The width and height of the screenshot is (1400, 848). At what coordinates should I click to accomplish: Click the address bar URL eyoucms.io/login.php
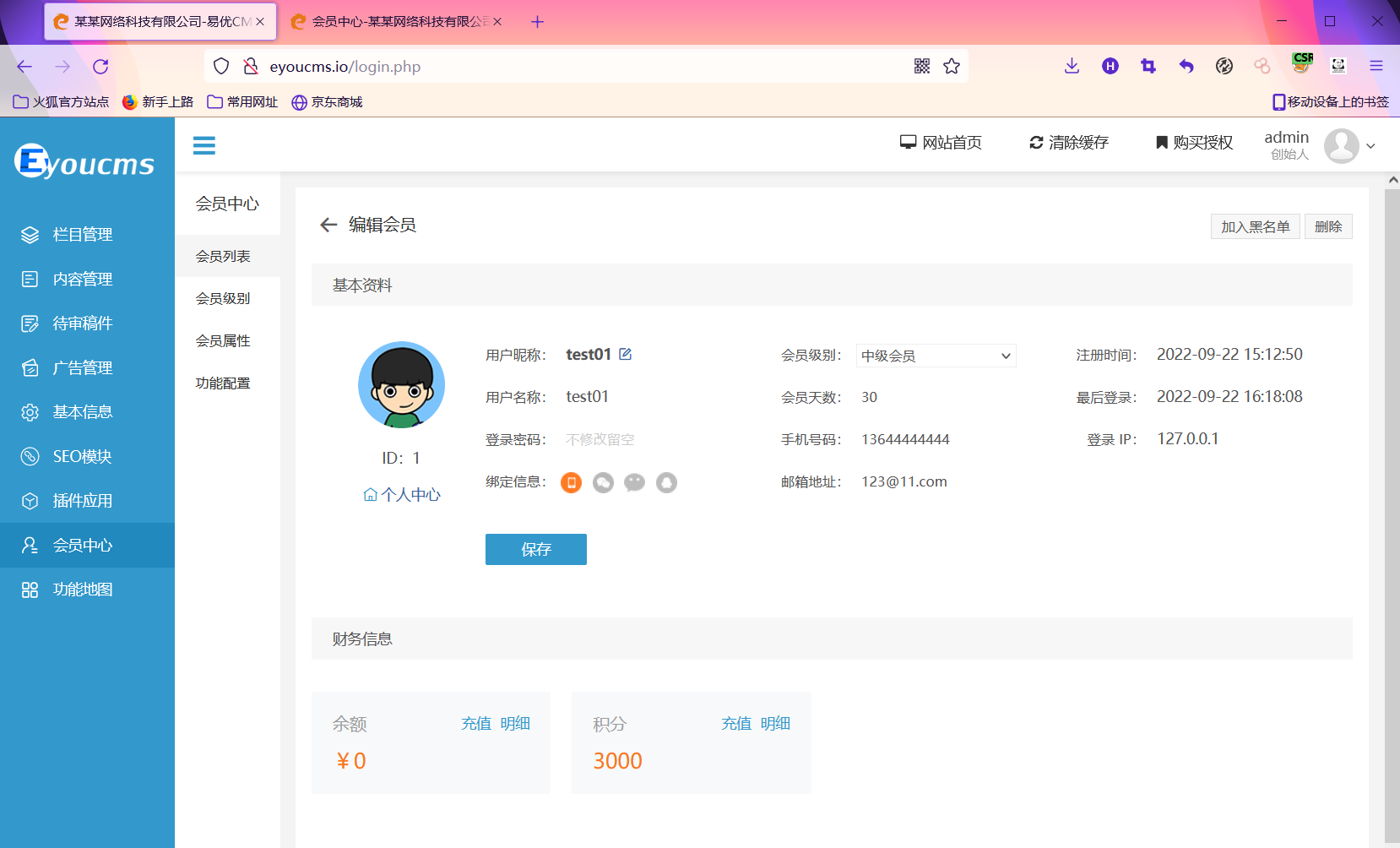pos(345,66)
